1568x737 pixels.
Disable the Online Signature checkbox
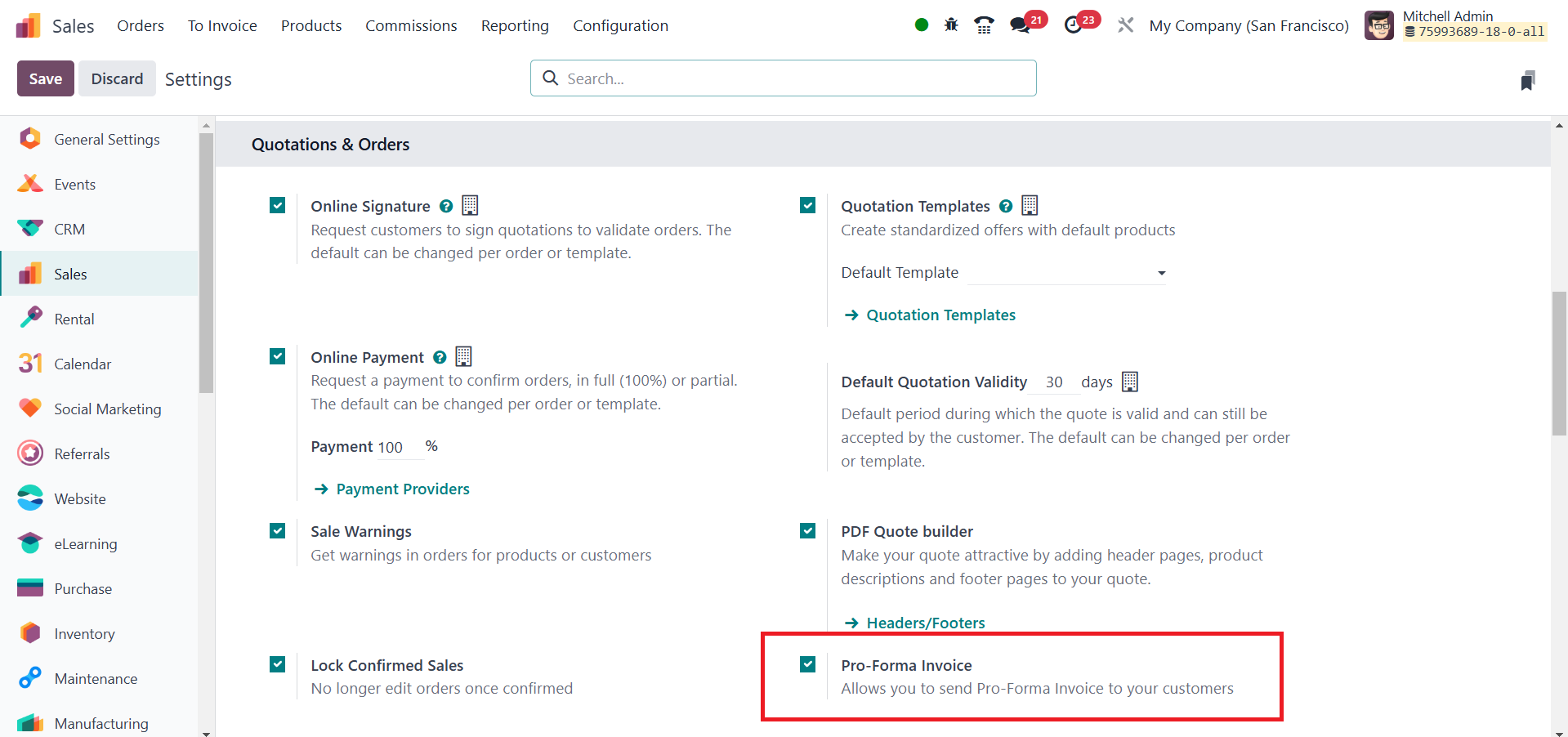[278, 205]
